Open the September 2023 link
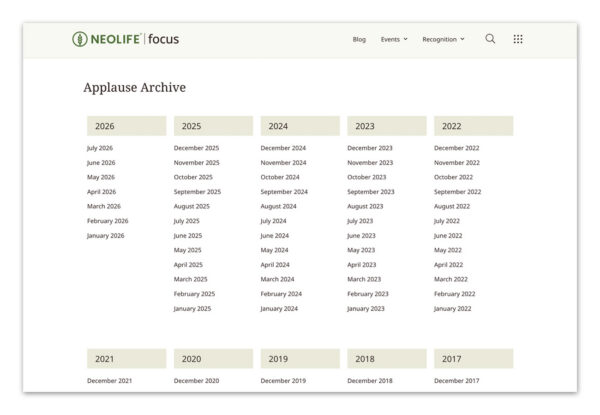 click(370, 192)
